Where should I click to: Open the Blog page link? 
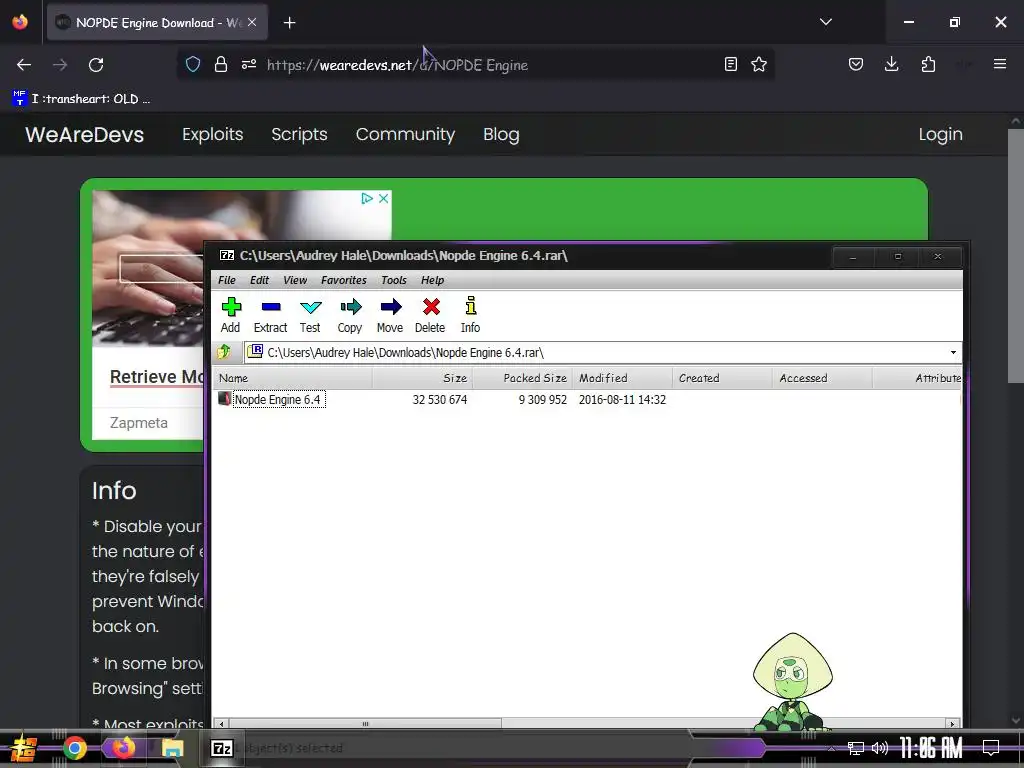click(x=502, y=135)
